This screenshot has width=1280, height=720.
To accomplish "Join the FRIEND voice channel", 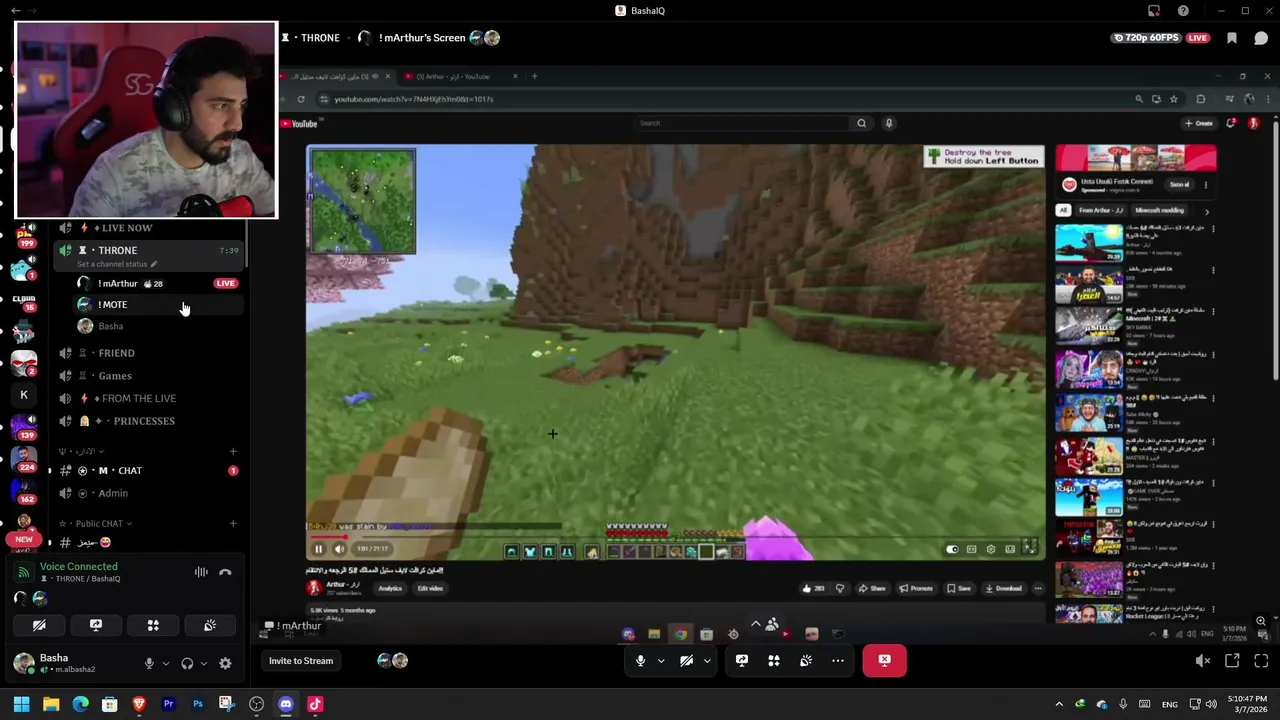I will click(x=148, y=353).
